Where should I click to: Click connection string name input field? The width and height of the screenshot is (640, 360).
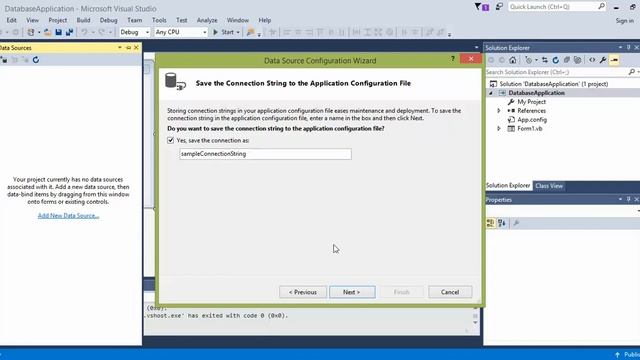[x=265, y=154]
